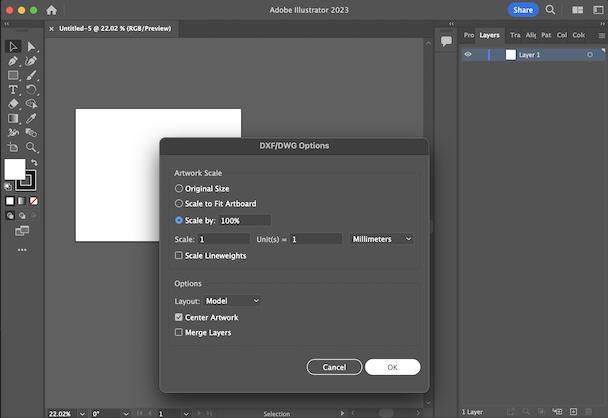
Task: Select the Rectangle tool
Action: click(13, 75)
